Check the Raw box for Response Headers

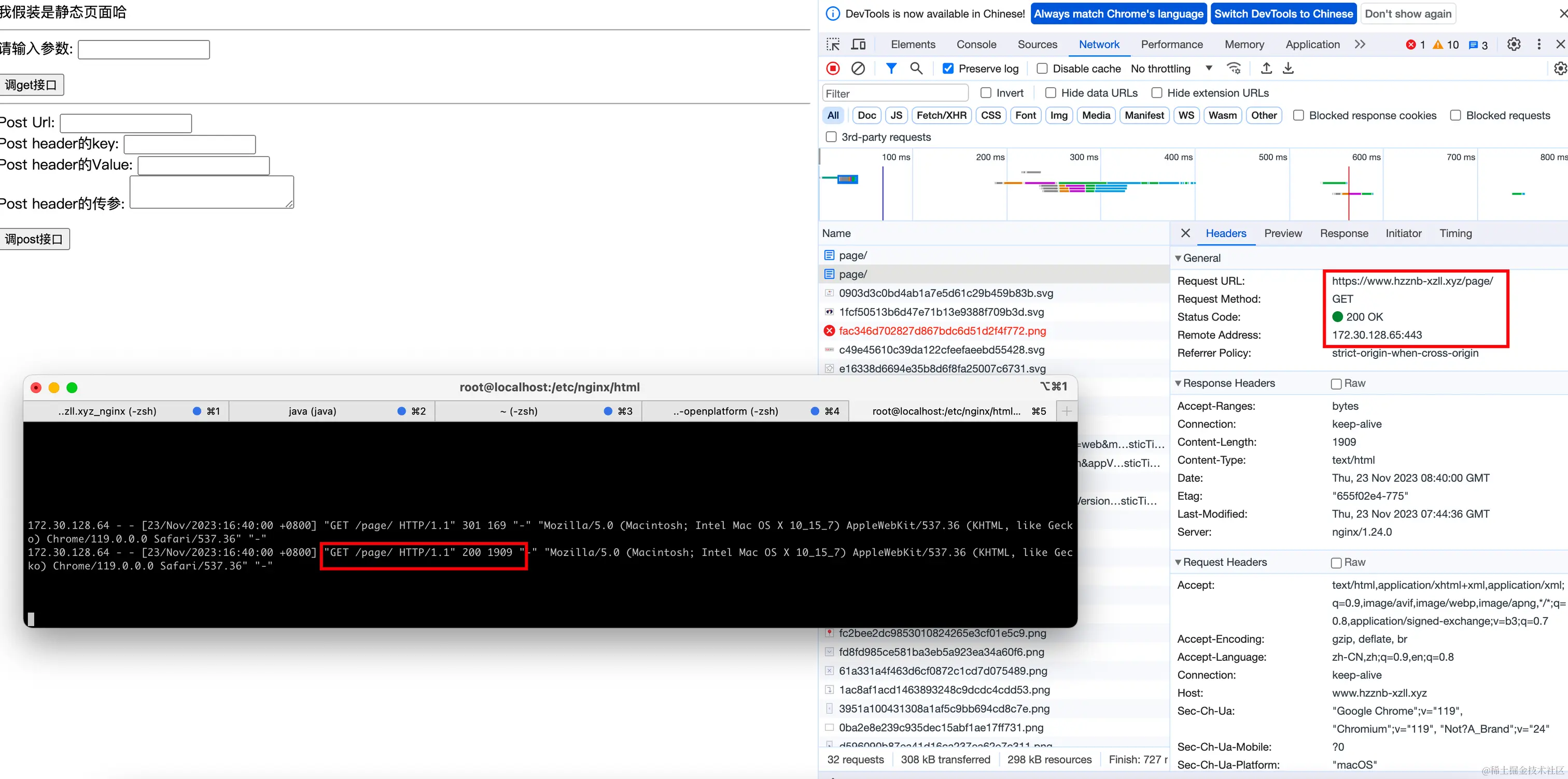pos(1336,384)
